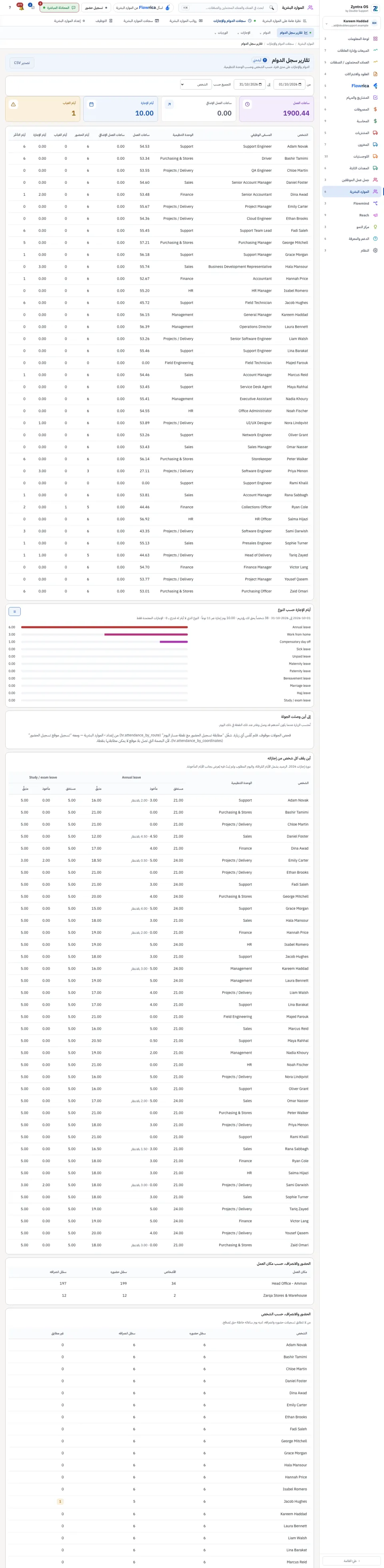This screenshot has height=1568, width=384.
Task: Click the المحادثة المباشرة live chat button
Action: coord(59,8)
